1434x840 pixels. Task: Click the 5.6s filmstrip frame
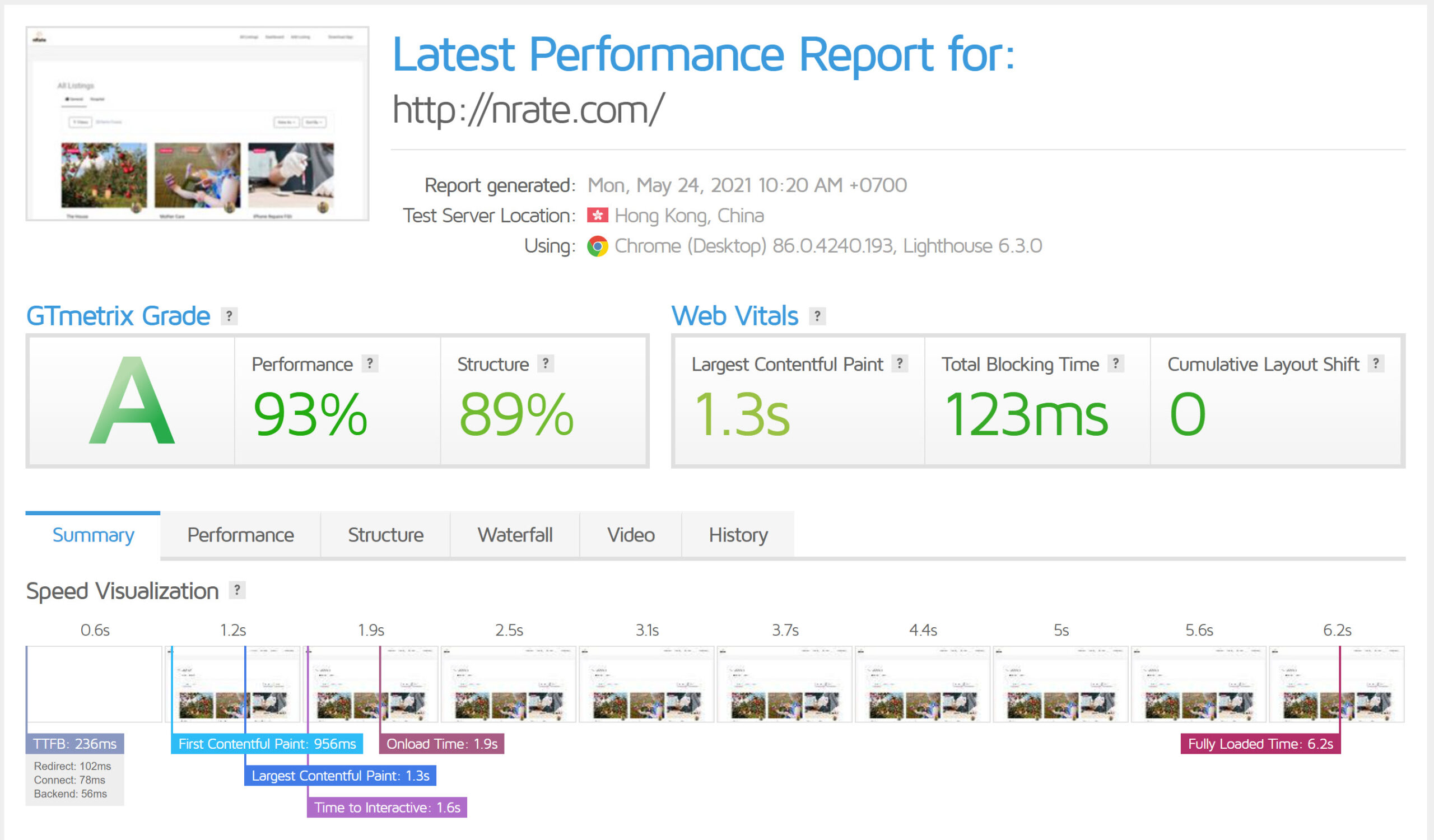(1199, 684)
